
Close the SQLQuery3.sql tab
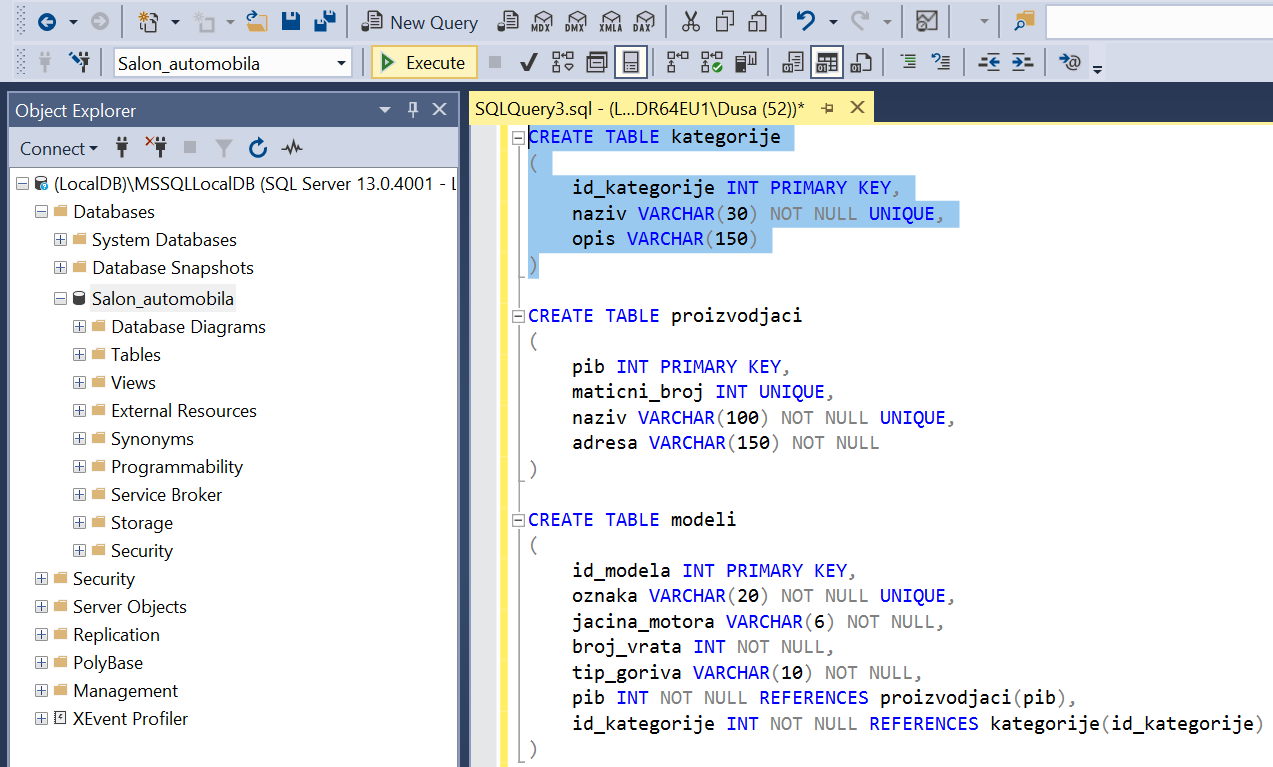tap(856, 108)
